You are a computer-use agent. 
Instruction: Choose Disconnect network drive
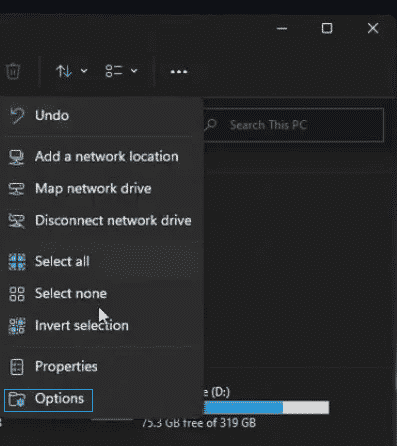pos(102,220)
